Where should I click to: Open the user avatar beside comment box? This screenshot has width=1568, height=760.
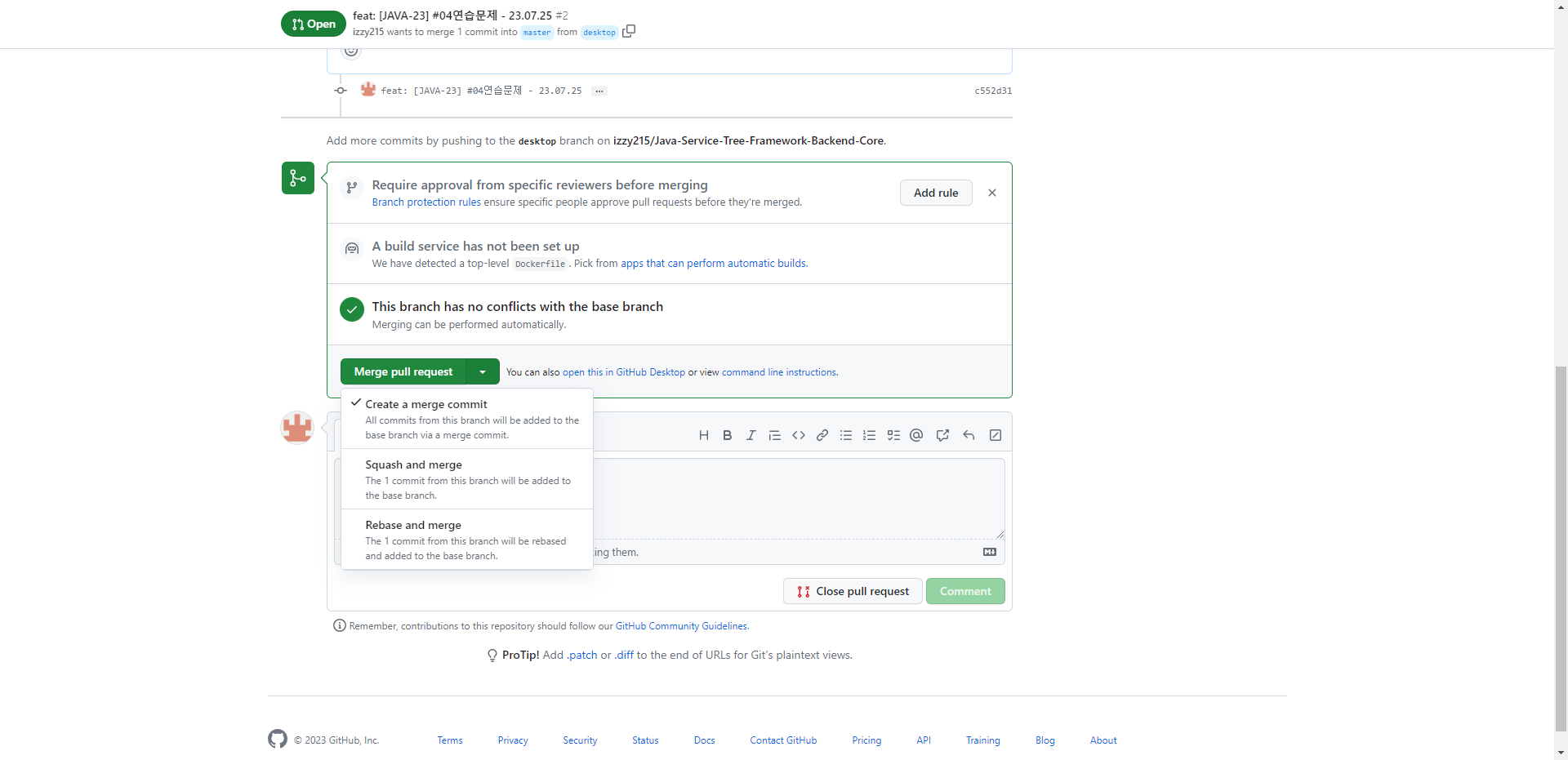point(297,428)
